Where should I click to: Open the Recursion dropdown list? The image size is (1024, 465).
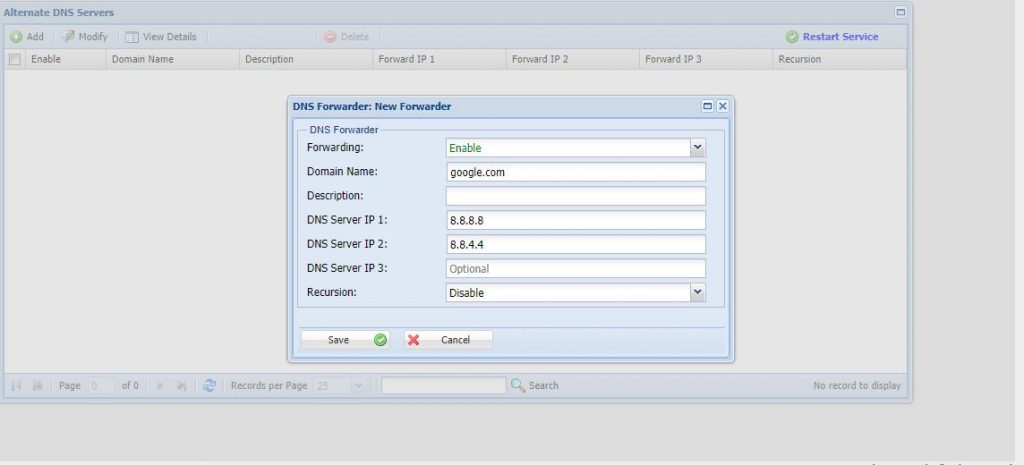pos(698,292)
